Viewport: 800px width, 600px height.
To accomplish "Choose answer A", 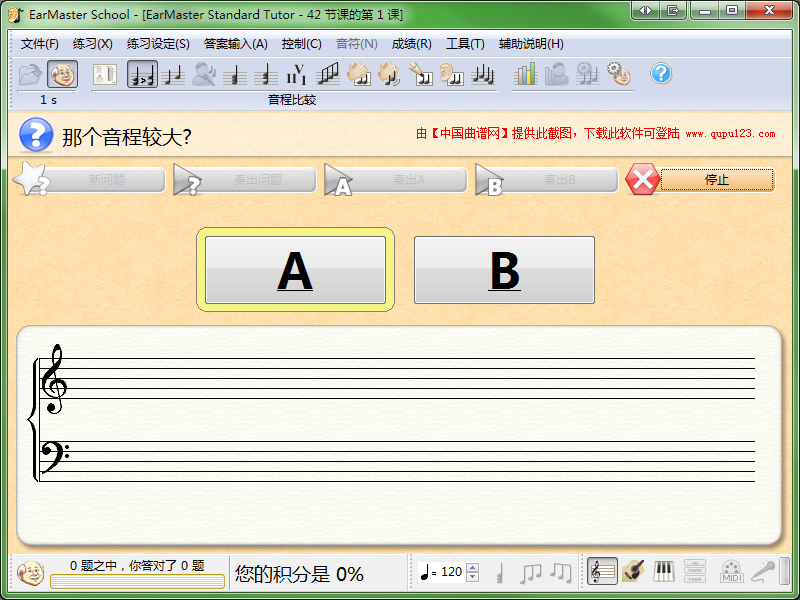I will pos(295,270).
